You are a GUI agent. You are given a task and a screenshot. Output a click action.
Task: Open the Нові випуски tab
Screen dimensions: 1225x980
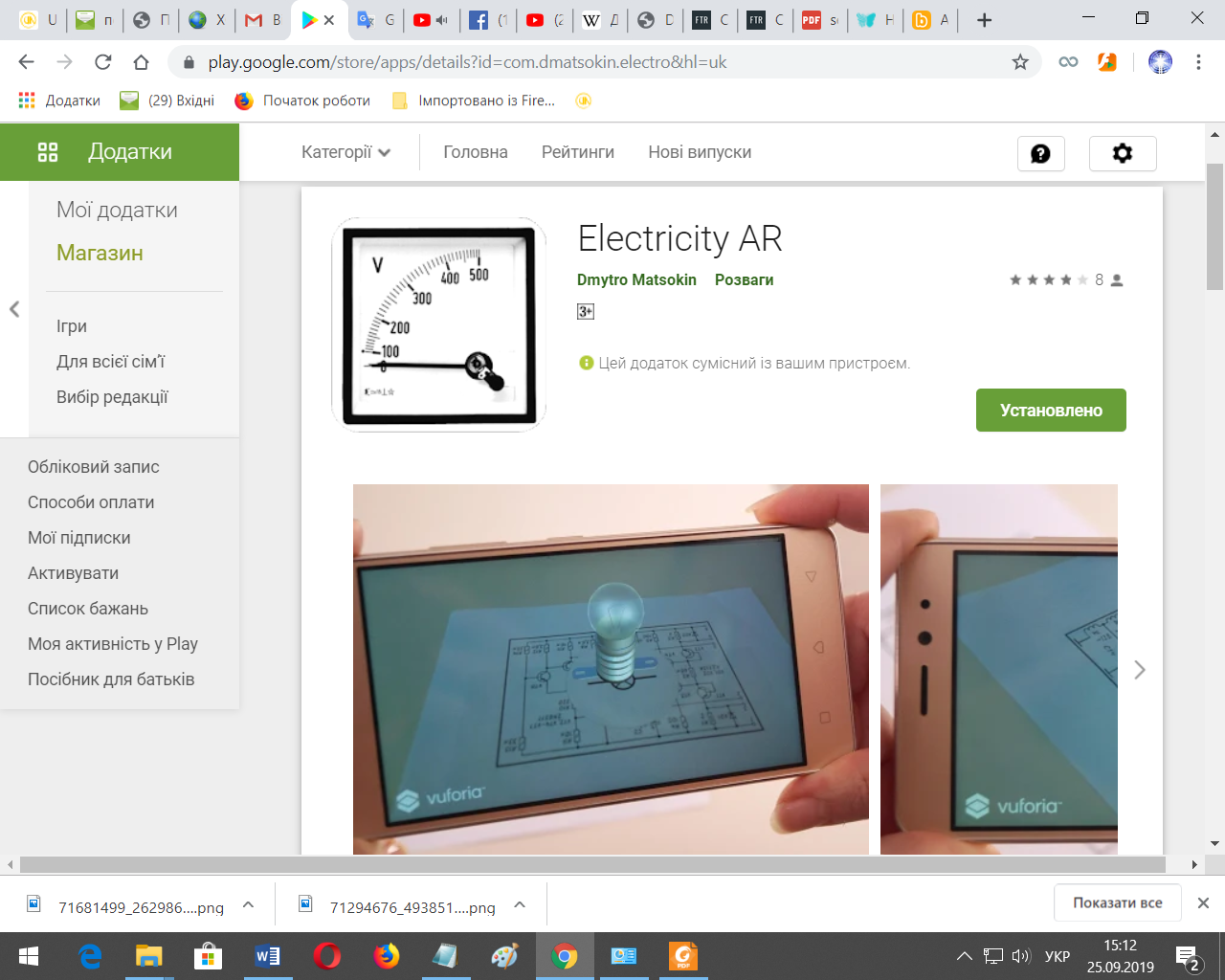700,152
